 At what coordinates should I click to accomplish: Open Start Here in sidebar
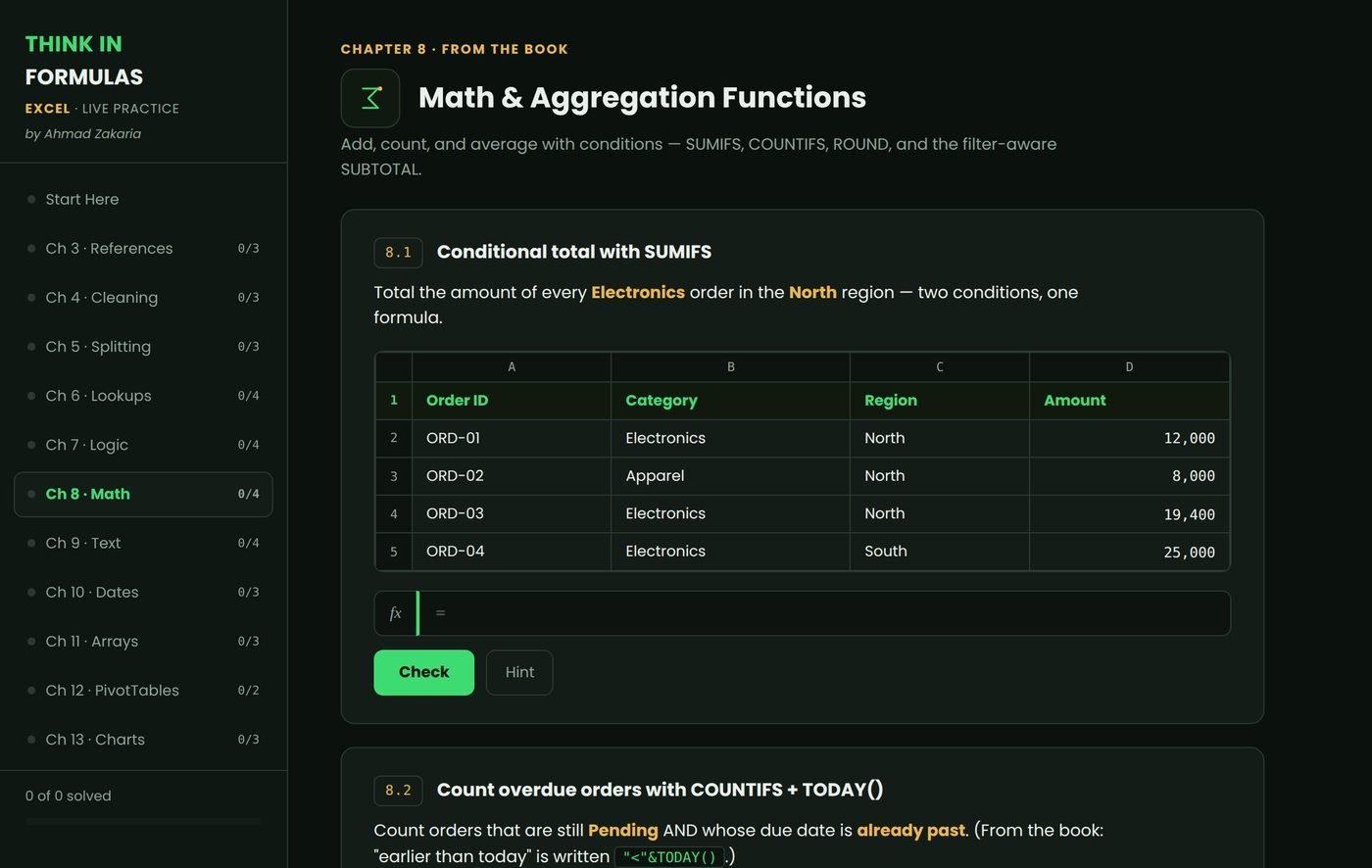coord(143,199)
